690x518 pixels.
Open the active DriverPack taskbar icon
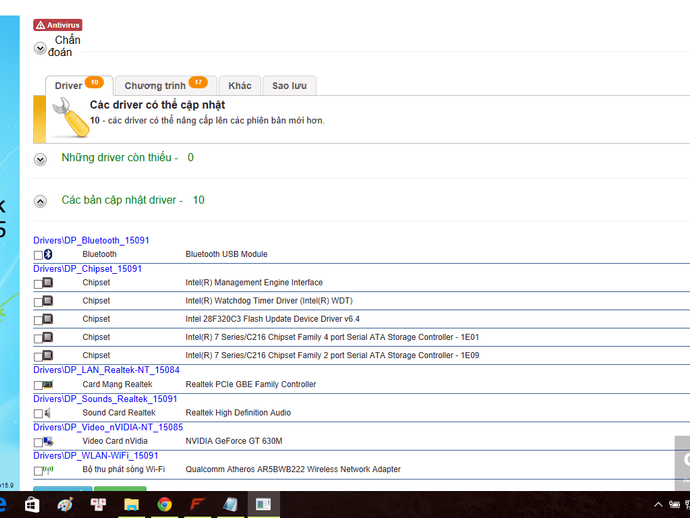[x=263, y=504]
